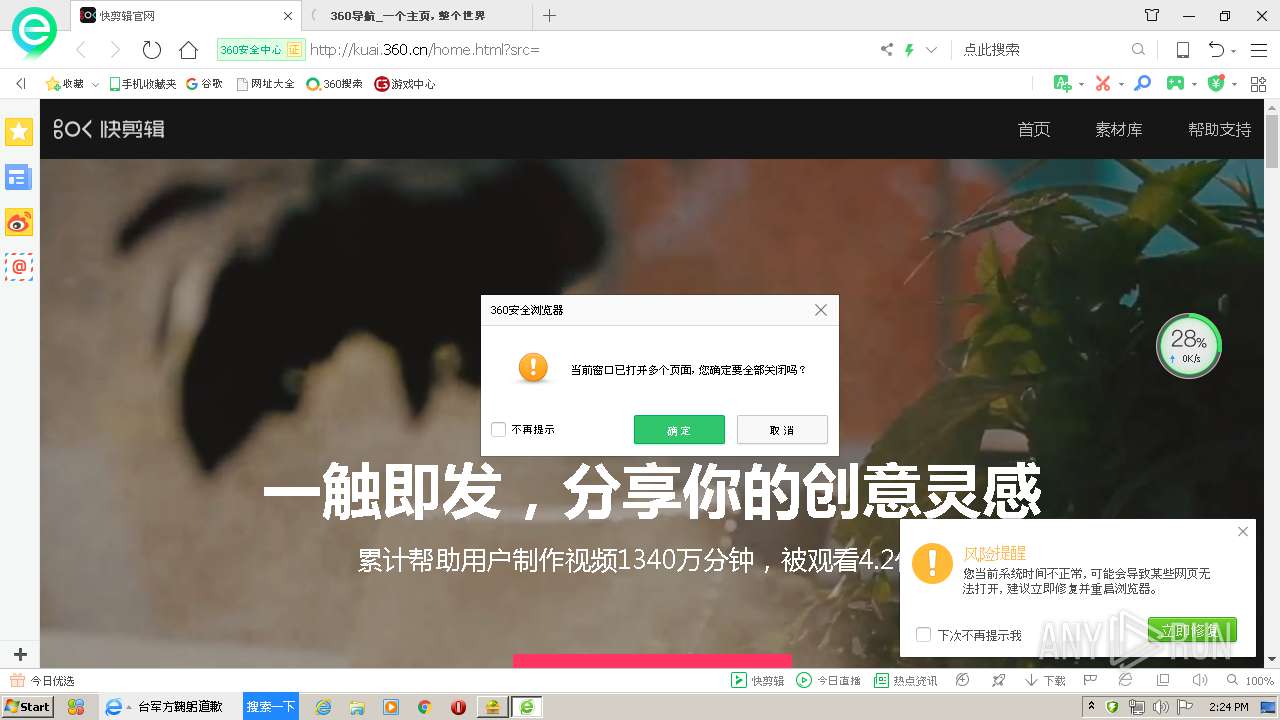Screen dimensions: 1280x720
Task: Focus the 点此搜索 search box
Action: pos(1040,49)
